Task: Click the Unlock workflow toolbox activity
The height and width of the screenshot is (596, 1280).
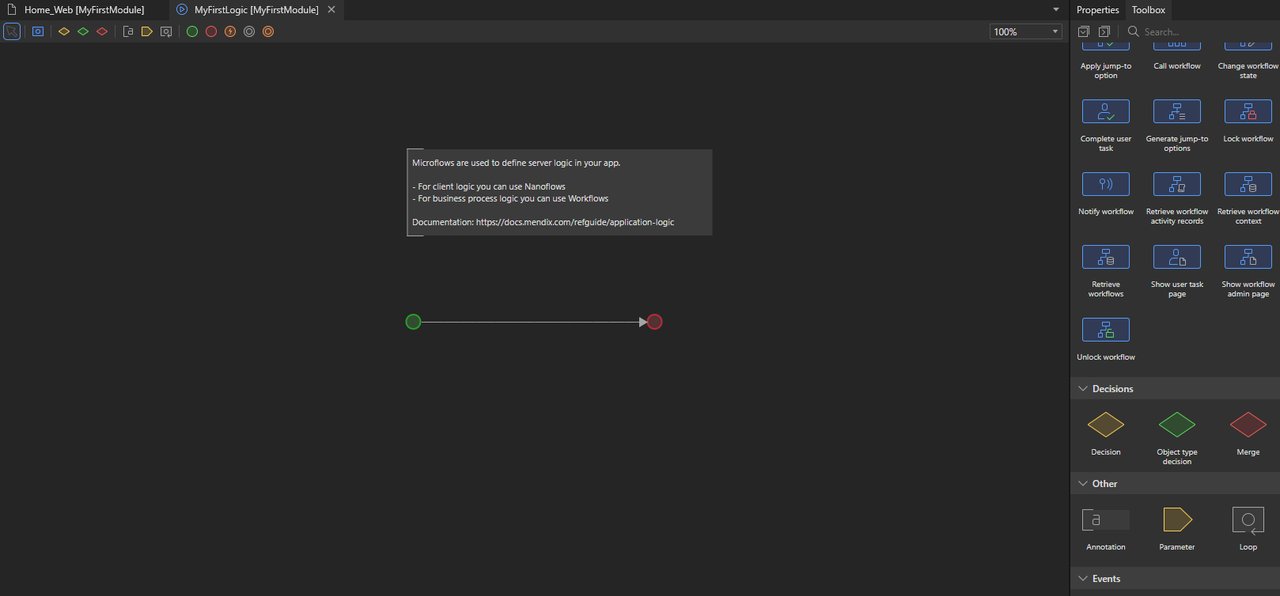Action: tap(1106, 329)
